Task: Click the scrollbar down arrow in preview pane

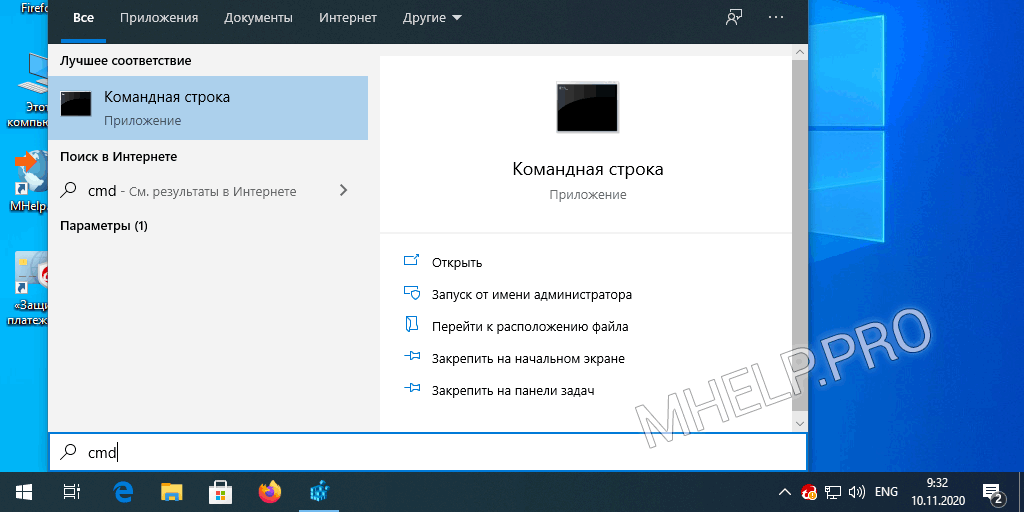Action: [x=800, y=424]
